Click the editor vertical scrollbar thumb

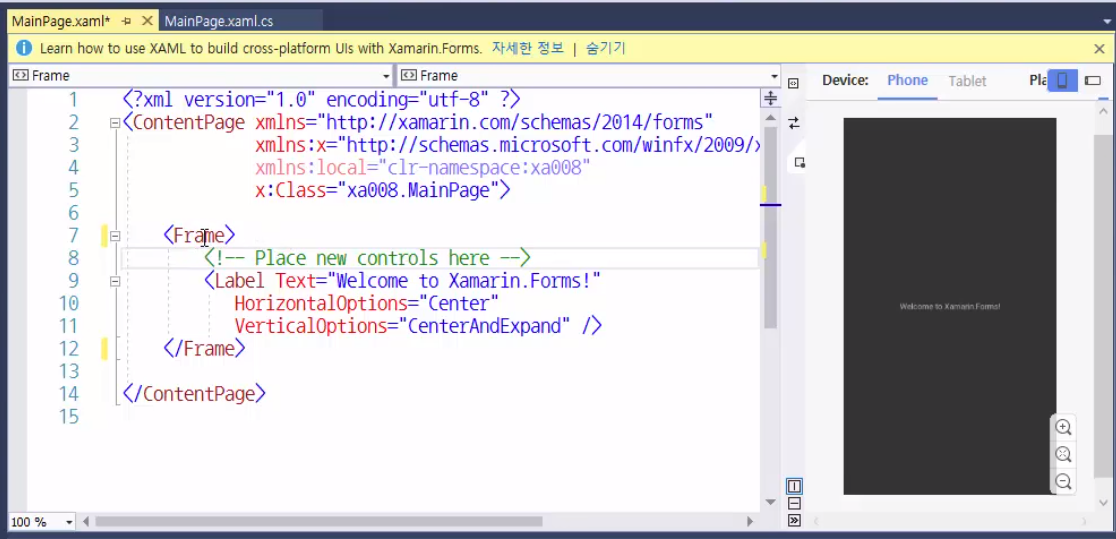tap(770, 227)
